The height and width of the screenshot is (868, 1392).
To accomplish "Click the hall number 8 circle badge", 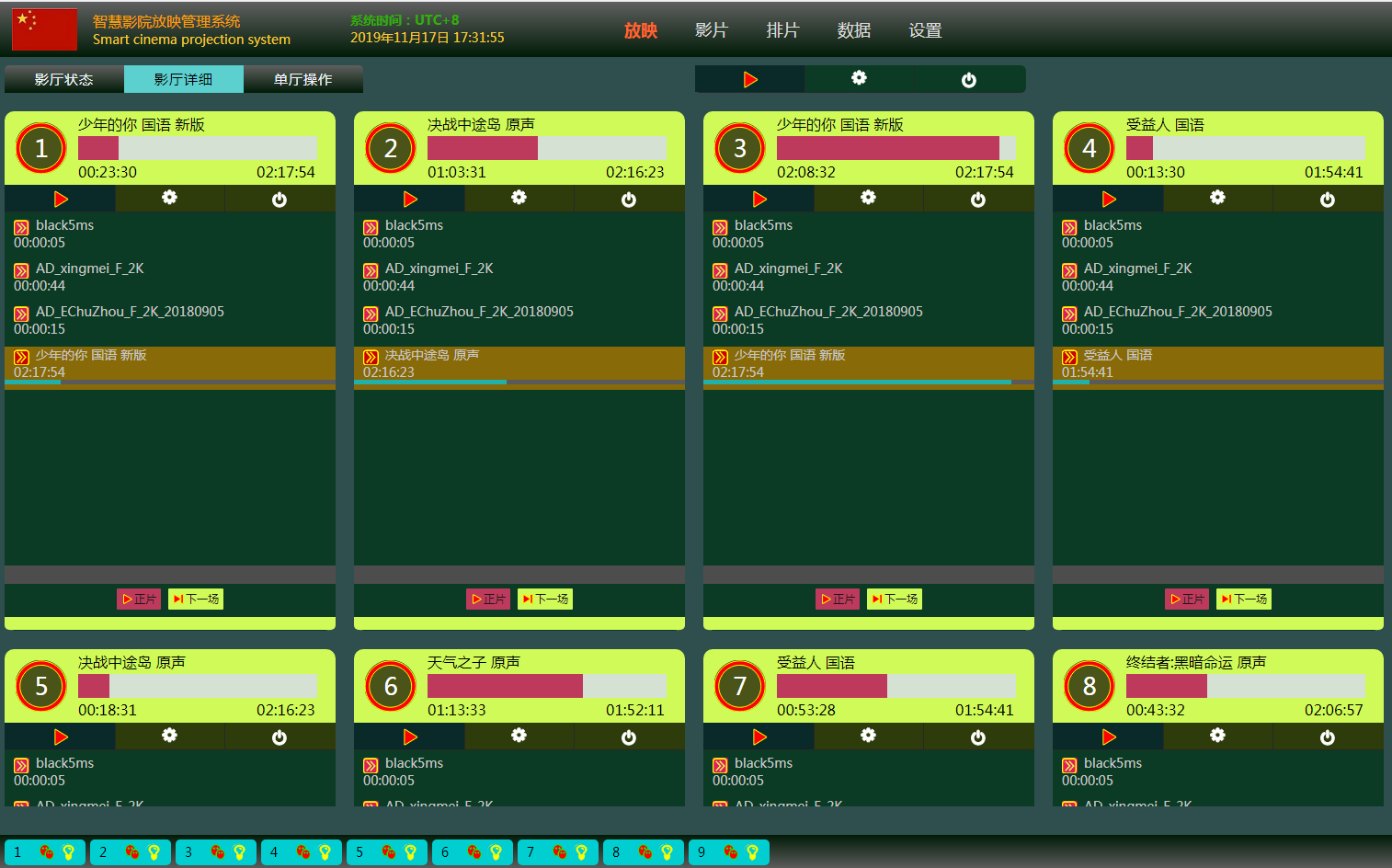I will [1090, 686].
